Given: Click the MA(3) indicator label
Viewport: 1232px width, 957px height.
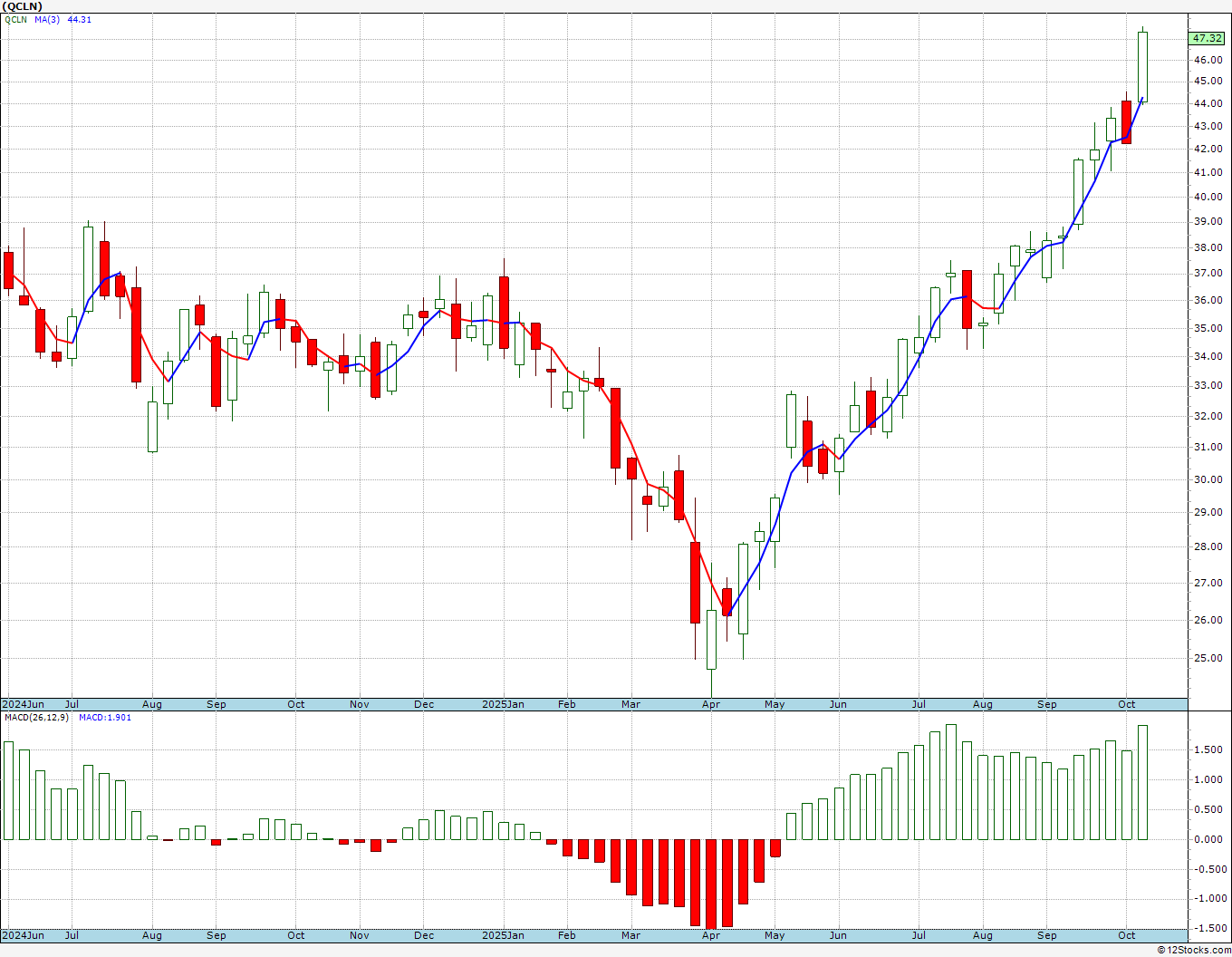Looking at the screenshot, I should coord(47,20).
